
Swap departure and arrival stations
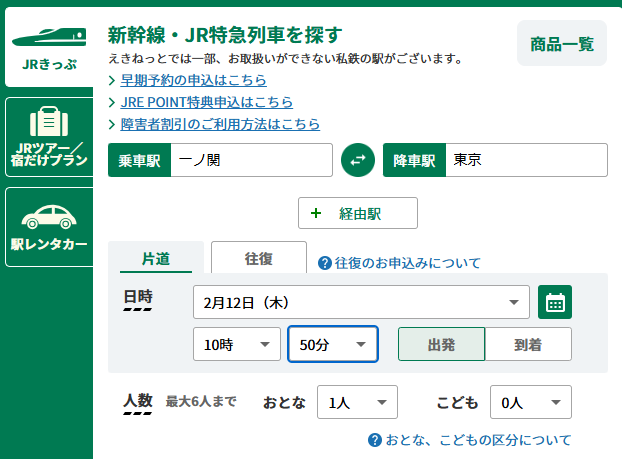coord(357,160)
